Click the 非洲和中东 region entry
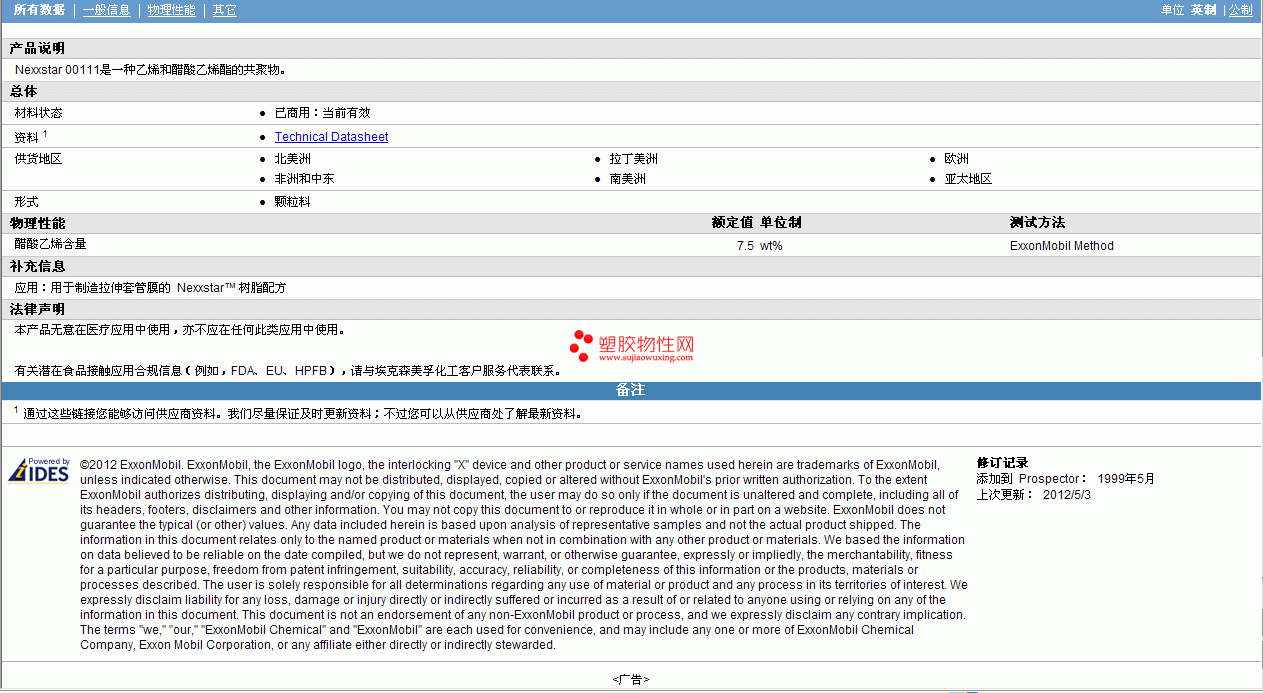 (x=305, y=179)
